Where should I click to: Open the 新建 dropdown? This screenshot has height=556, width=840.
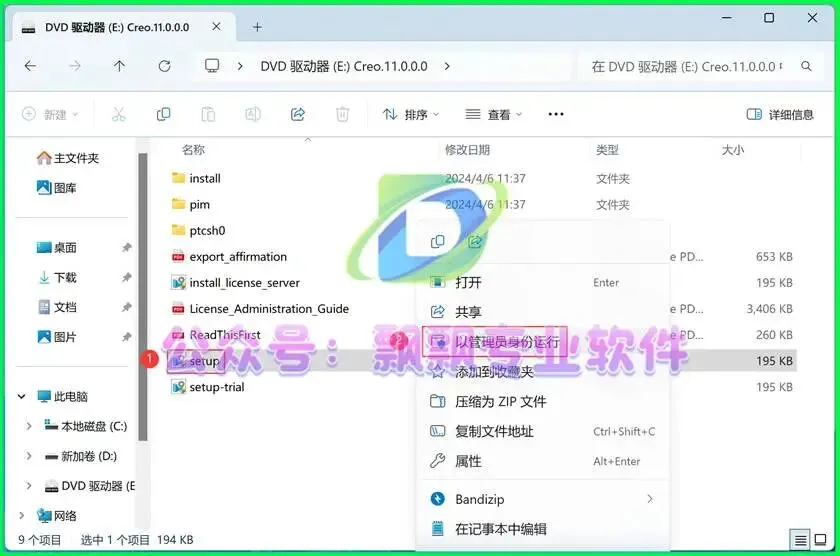coord(50,114)
